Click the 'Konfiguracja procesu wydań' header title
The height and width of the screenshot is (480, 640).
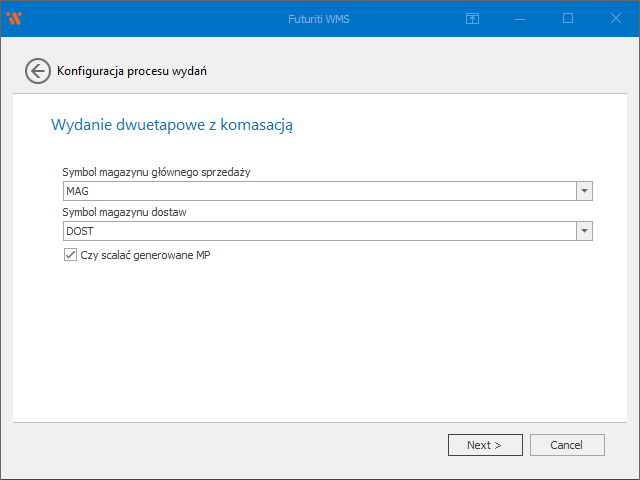[x=133, y=71]
